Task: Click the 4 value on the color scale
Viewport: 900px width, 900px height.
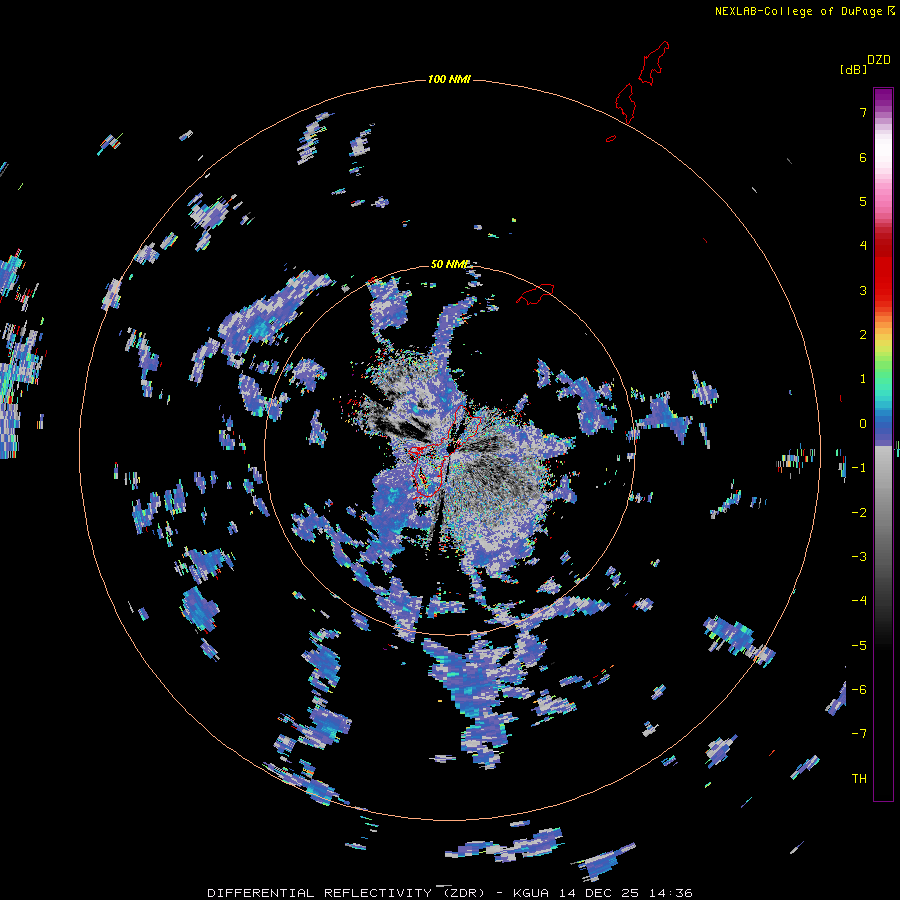Action: (863, 246)
